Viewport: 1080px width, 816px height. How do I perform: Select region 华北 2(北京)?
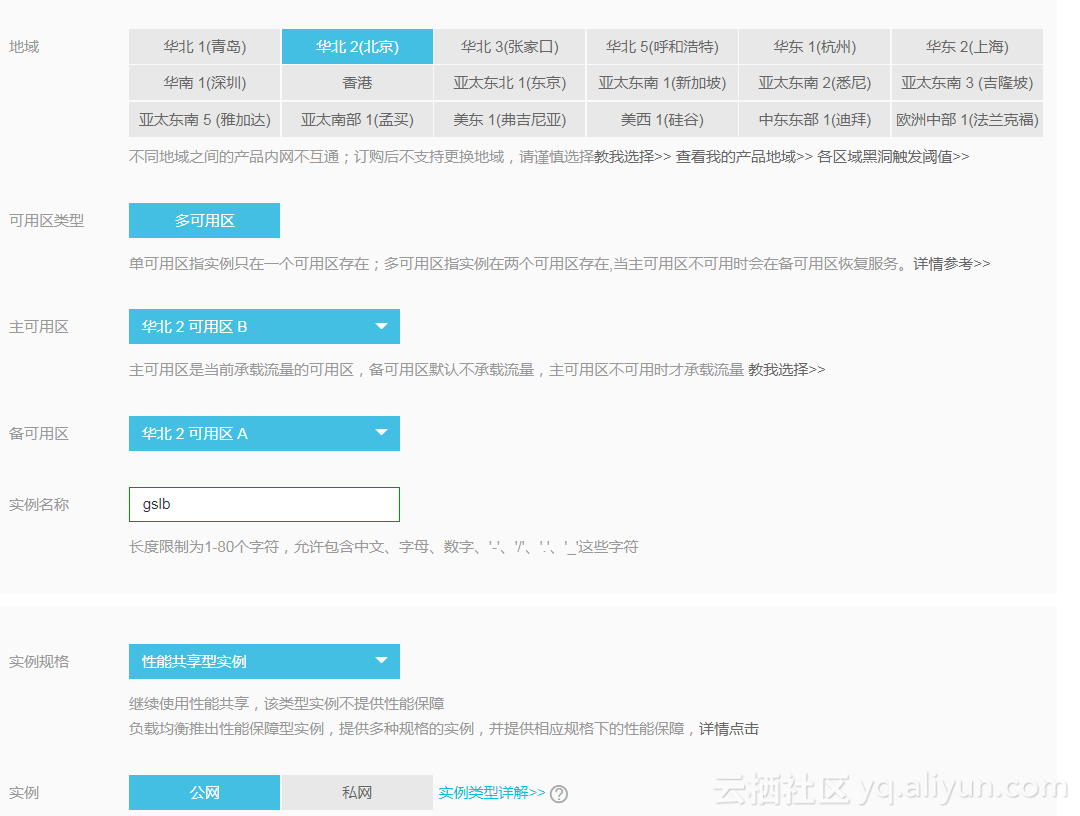click(357, 47)
